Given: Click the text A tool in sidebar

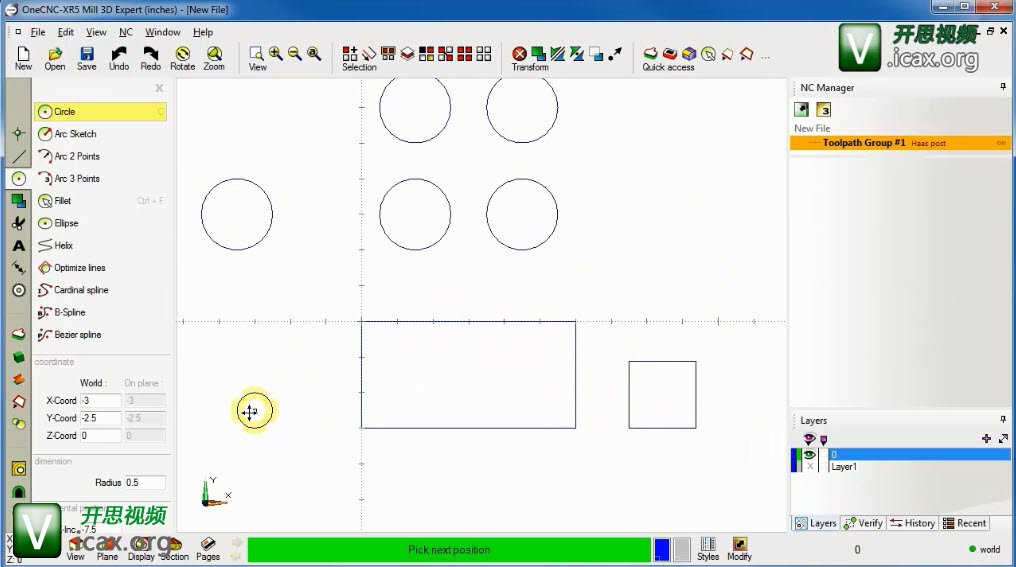Looking at the screenshot, I should [x=19, y=246].
